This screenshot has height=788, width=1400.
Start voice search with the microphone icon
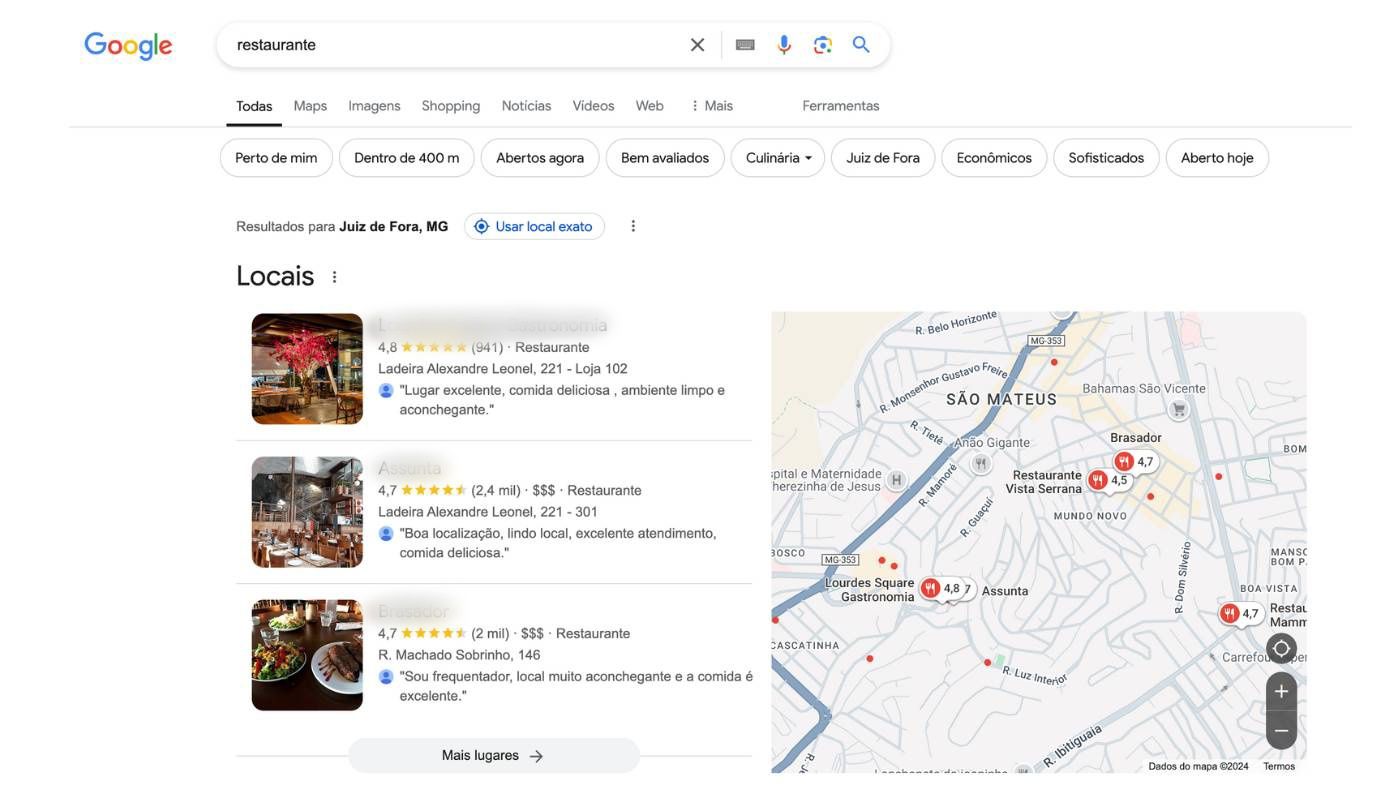(782, 44)
